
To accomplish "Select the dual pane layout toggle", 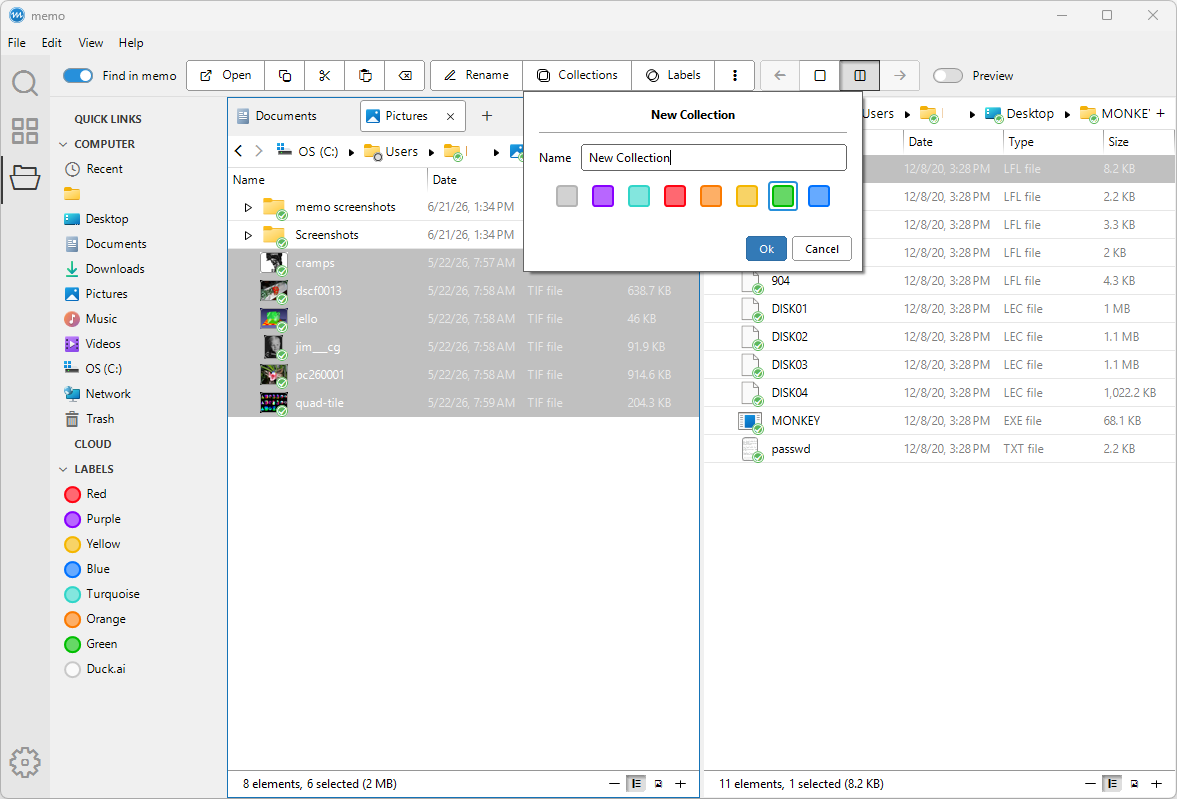I will [x=860, y=75].
